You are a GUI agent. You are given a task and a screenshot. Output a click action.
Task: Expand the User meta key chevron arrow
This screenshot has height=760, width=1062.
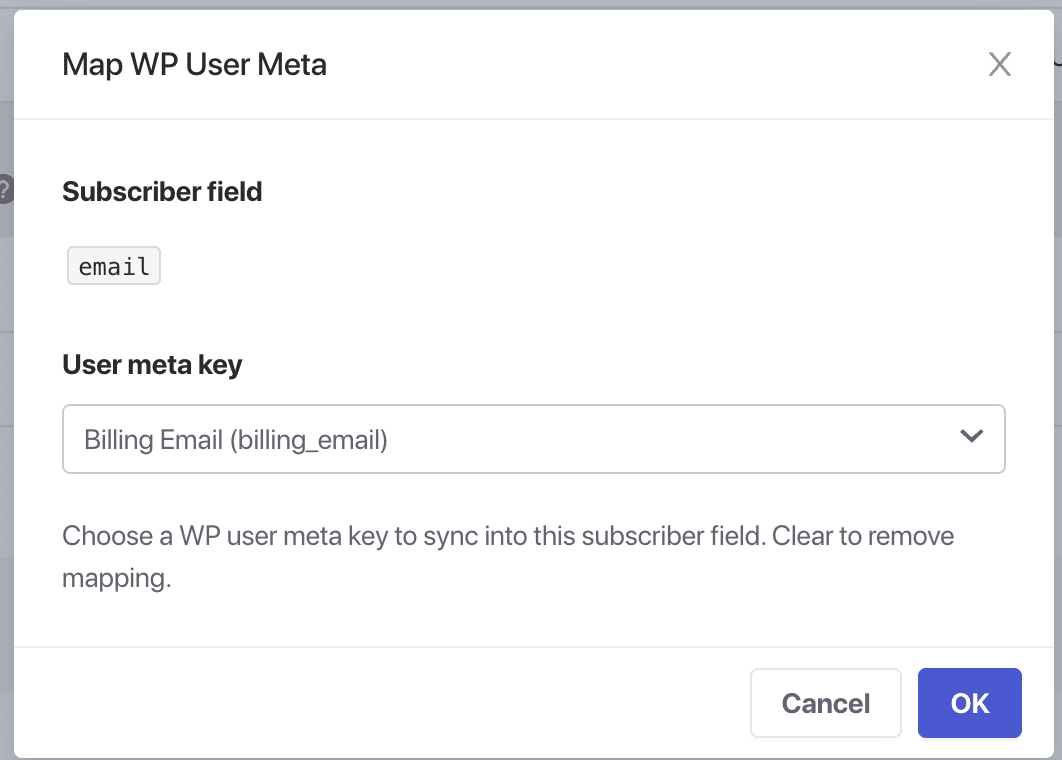[x=971, y=438]
